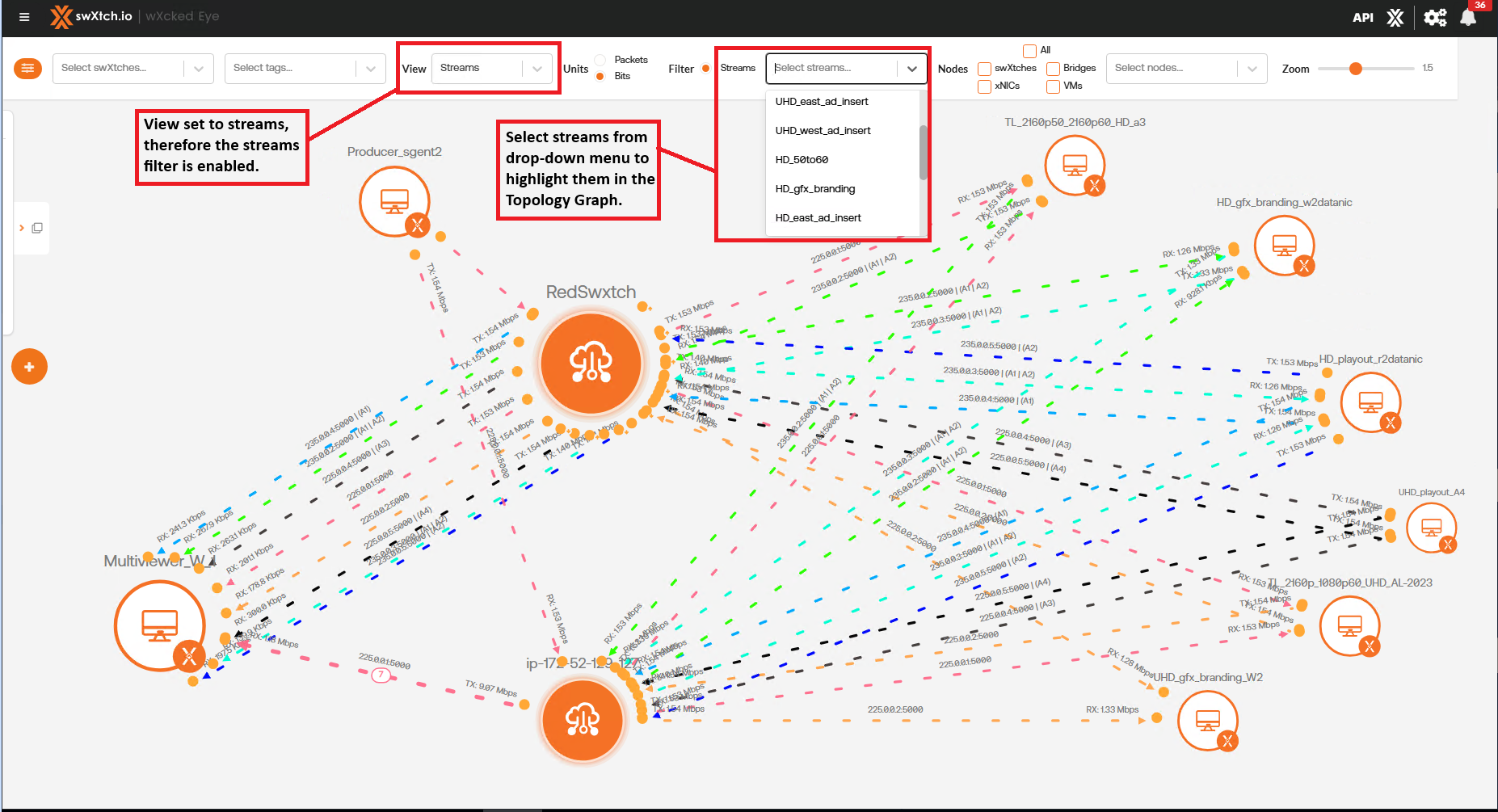Open the notifications bell
The width and height of the screenshot is (1498, 812).
[x=1468, y=18]
